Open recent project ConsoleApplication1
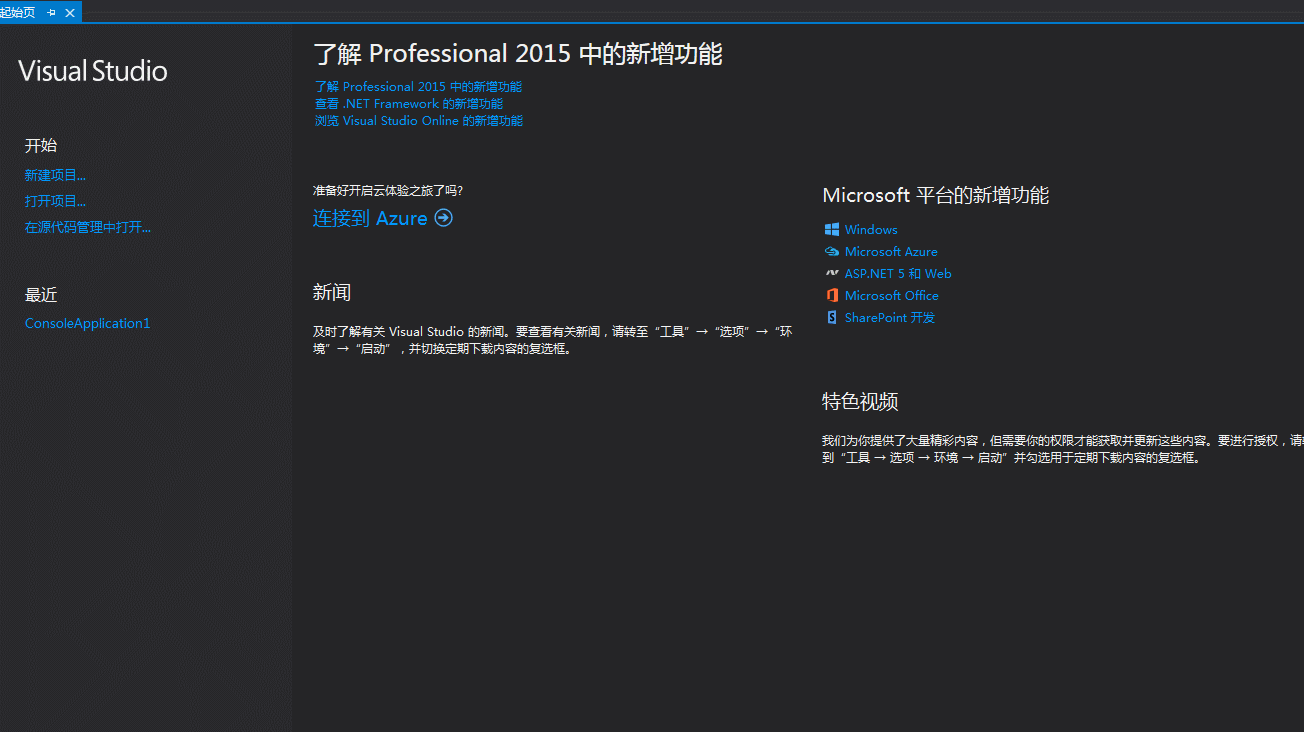 [87, 323]
